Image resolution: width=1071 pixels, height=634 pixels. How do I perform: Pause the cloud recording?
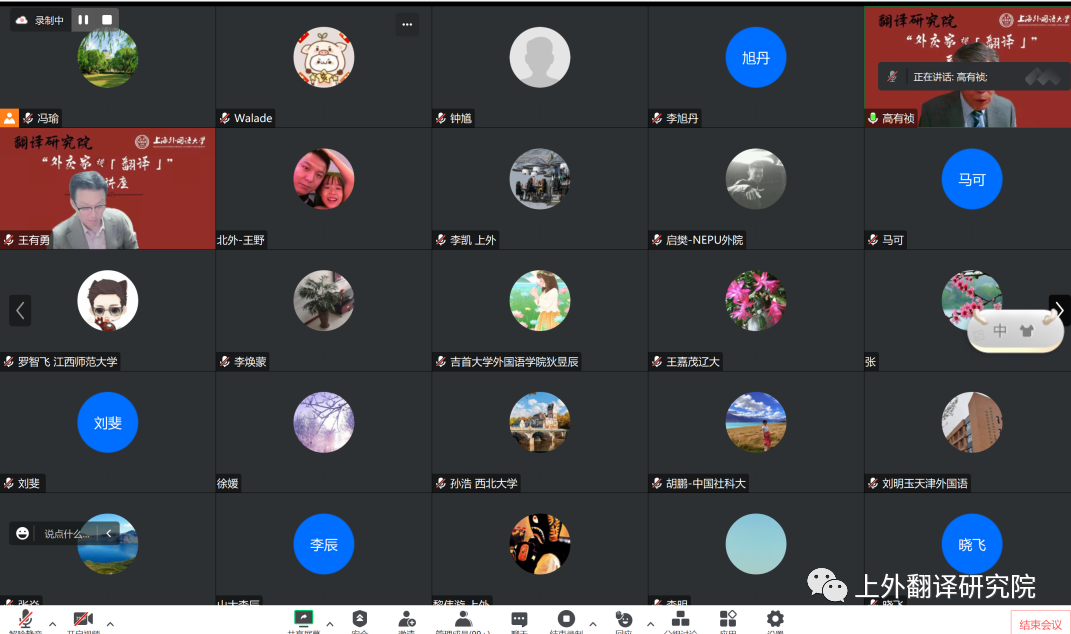click(x=83, y=20)
